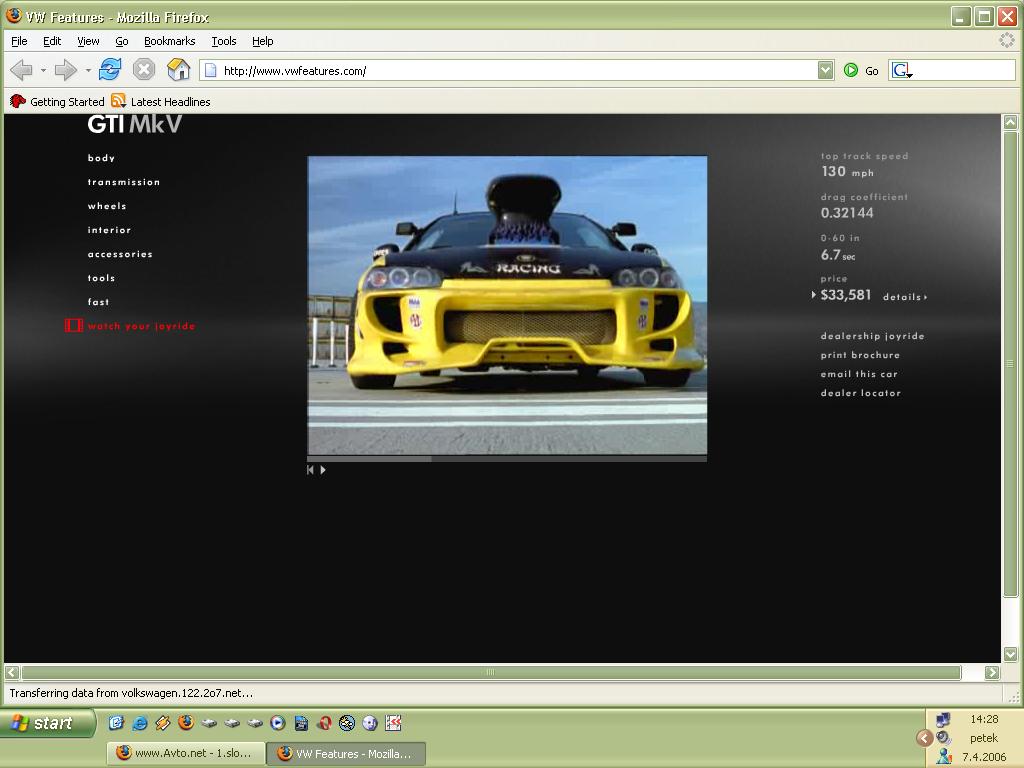Go to the Home page icon
Screen dimensions: 1024x768
click(x=178, y=69)
